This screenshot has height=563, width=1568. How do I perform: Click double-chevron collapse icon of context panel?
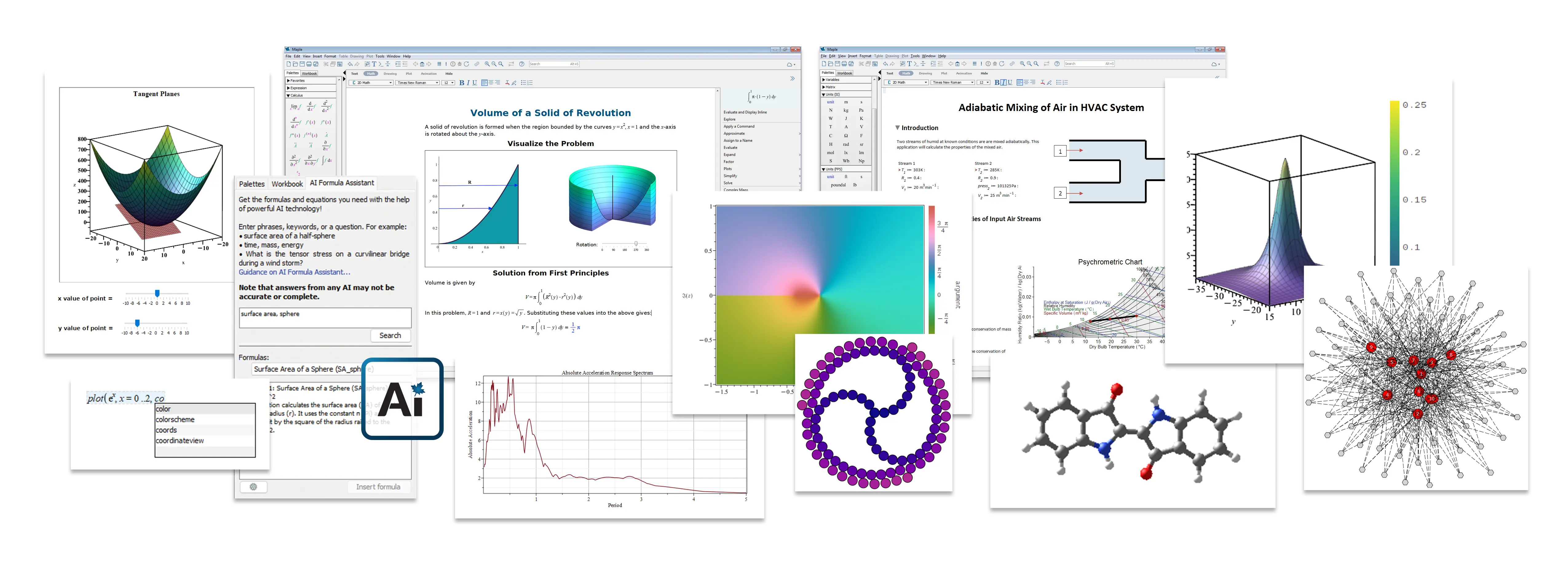point(792,78)
